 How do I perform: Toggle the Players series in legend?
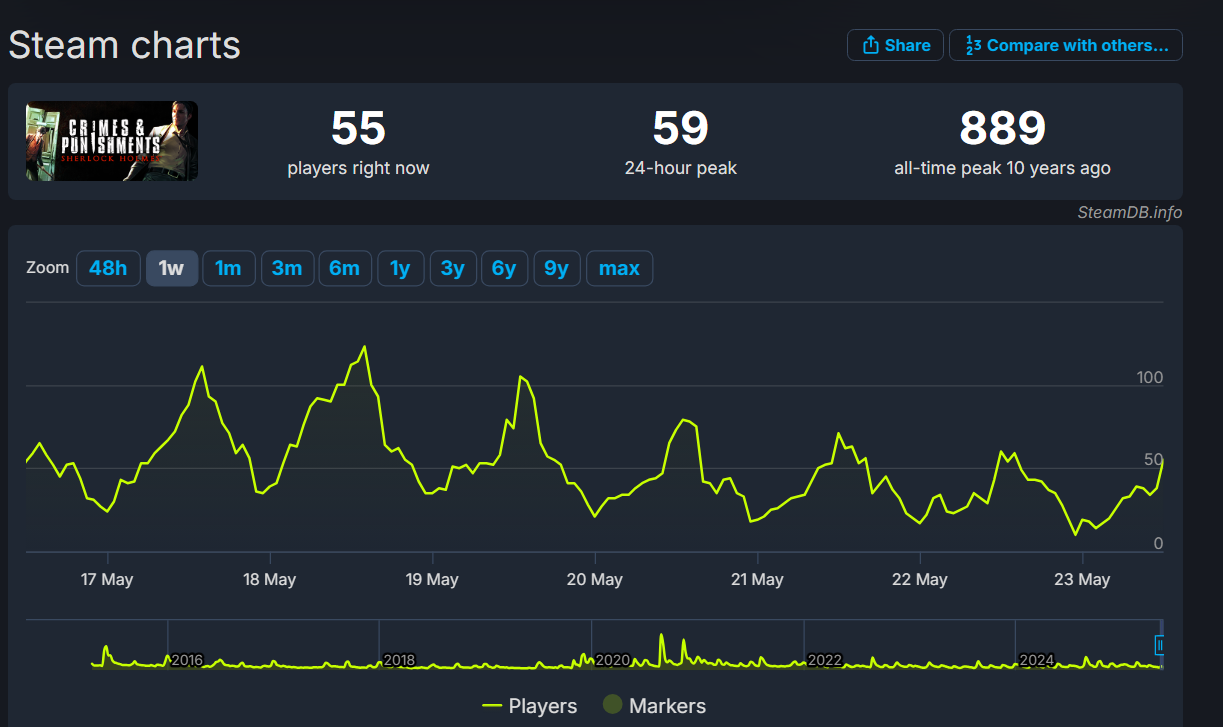(x=530, y=706)
